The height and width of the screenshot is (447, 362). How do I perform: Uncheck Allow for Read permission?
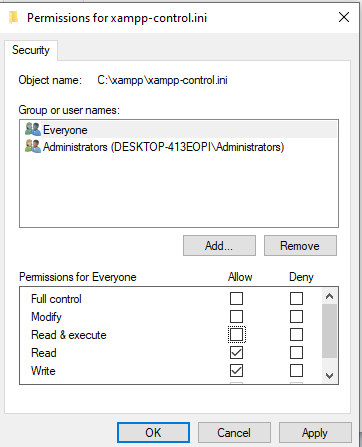point(236,352)
